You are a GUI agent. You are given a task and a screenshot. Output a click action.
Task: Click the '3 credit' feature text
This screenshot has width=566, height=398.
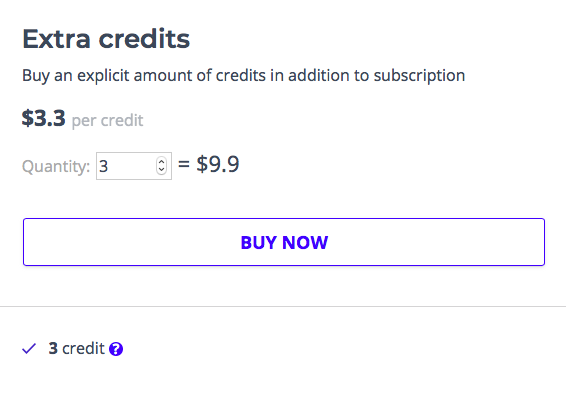coord(77,349)
